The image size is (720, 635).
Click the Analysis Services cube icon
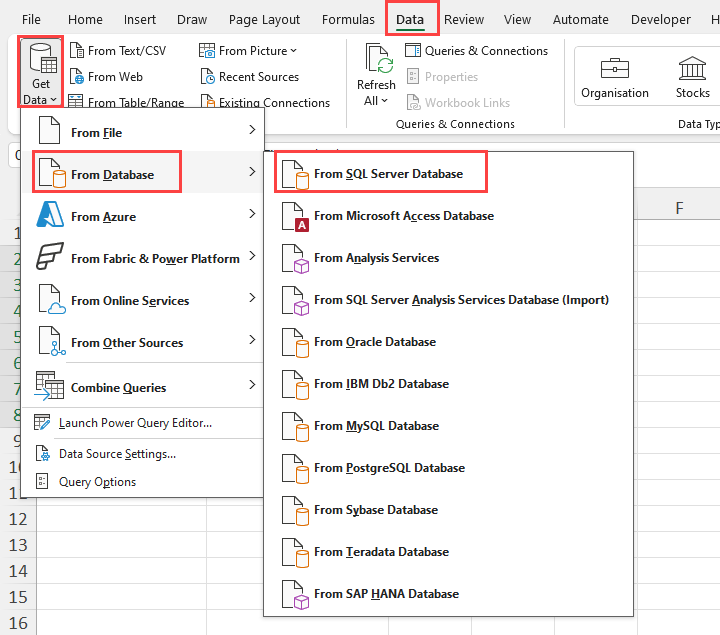(x=295, y=259)
